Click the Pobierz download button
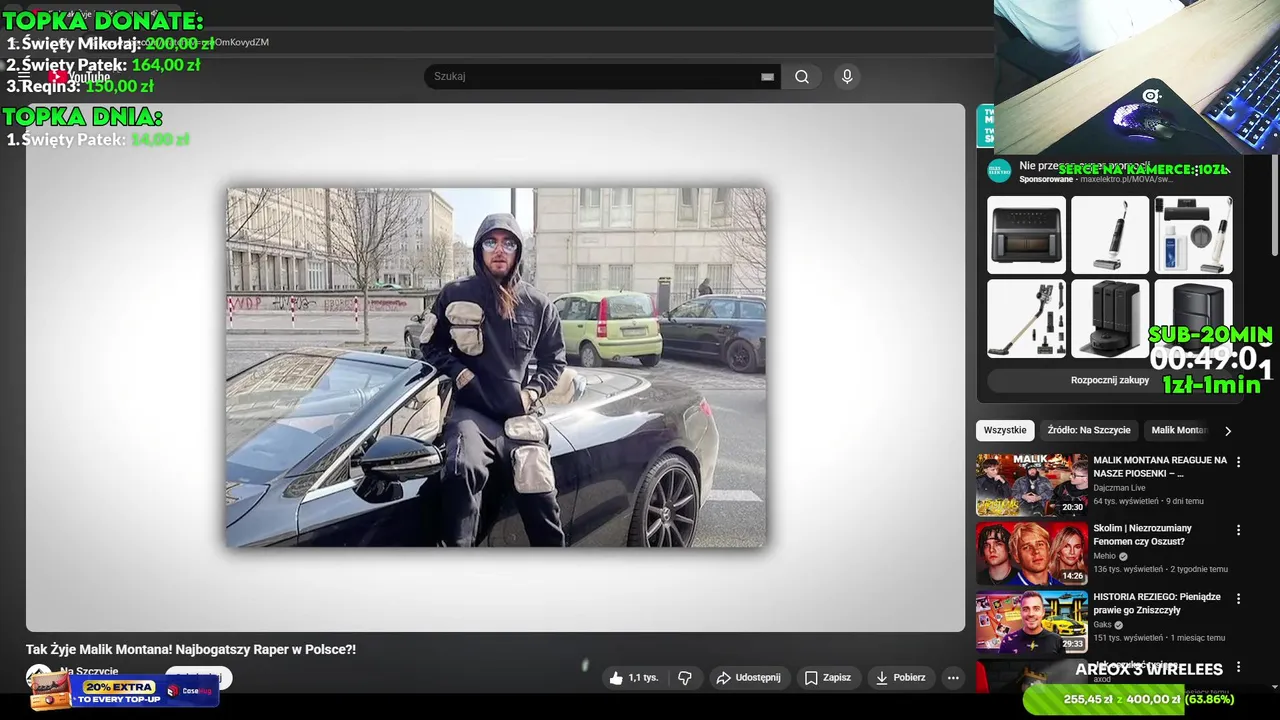The height and width of the screenshot is (720, 1280). click(x=900, y=678)
